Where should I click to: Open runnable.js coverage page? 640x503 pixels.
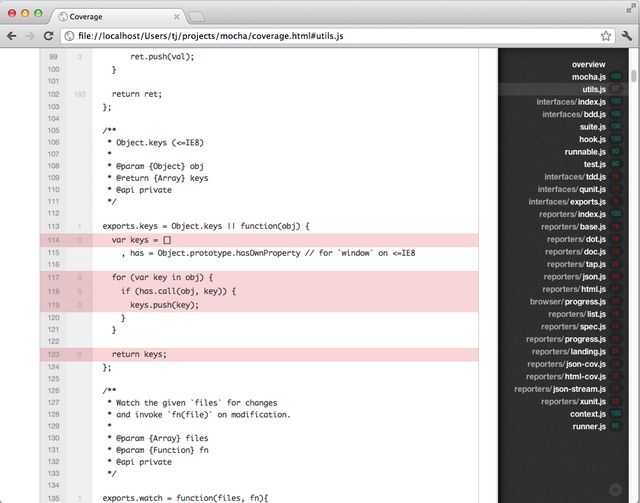(x=586, y=152)
